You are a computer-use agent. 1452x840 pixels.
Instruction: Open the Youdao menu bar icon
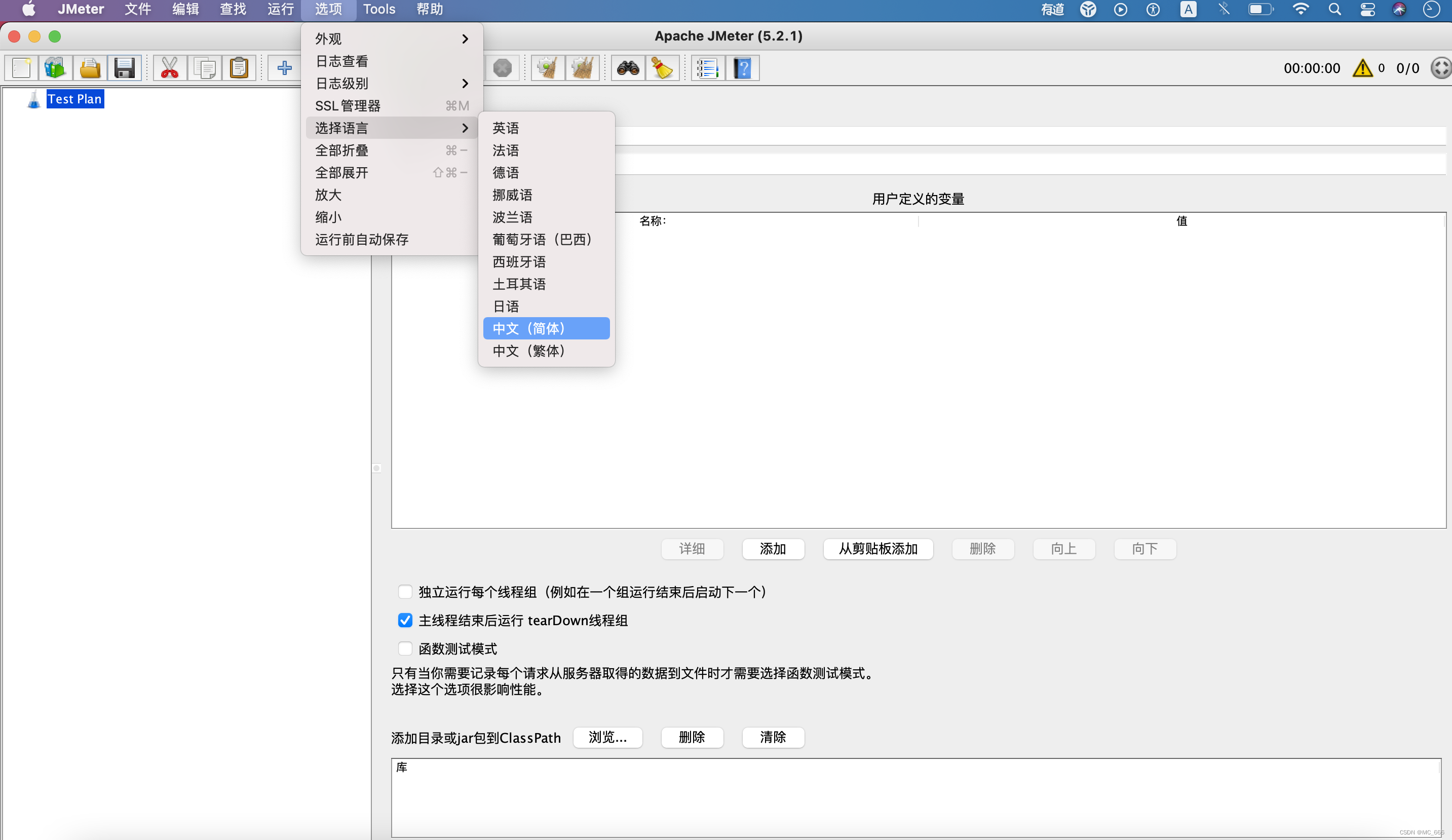(x=1052, y=9)
